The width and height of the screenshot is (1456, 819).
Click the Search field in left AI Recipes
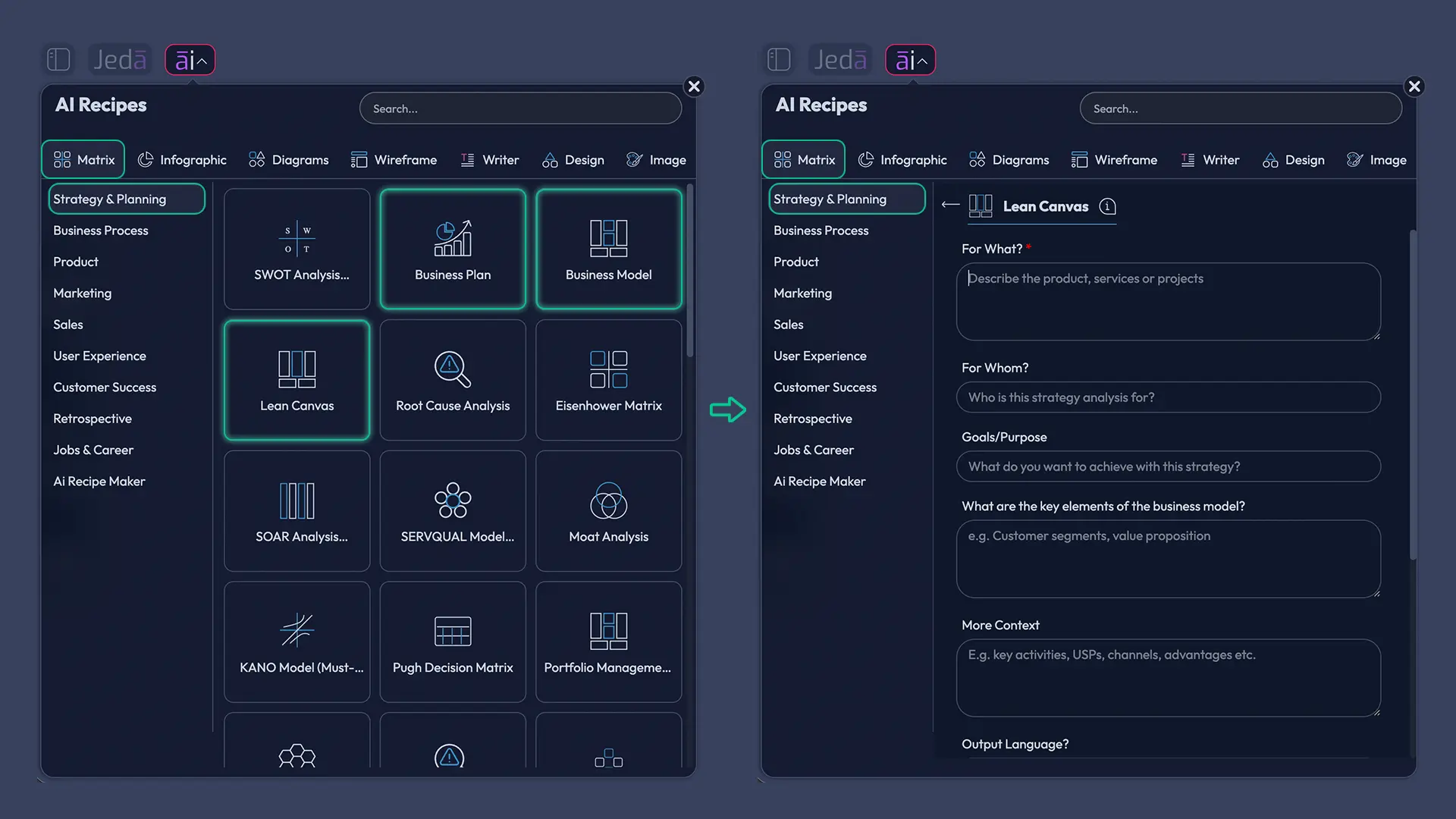(520, 108)
